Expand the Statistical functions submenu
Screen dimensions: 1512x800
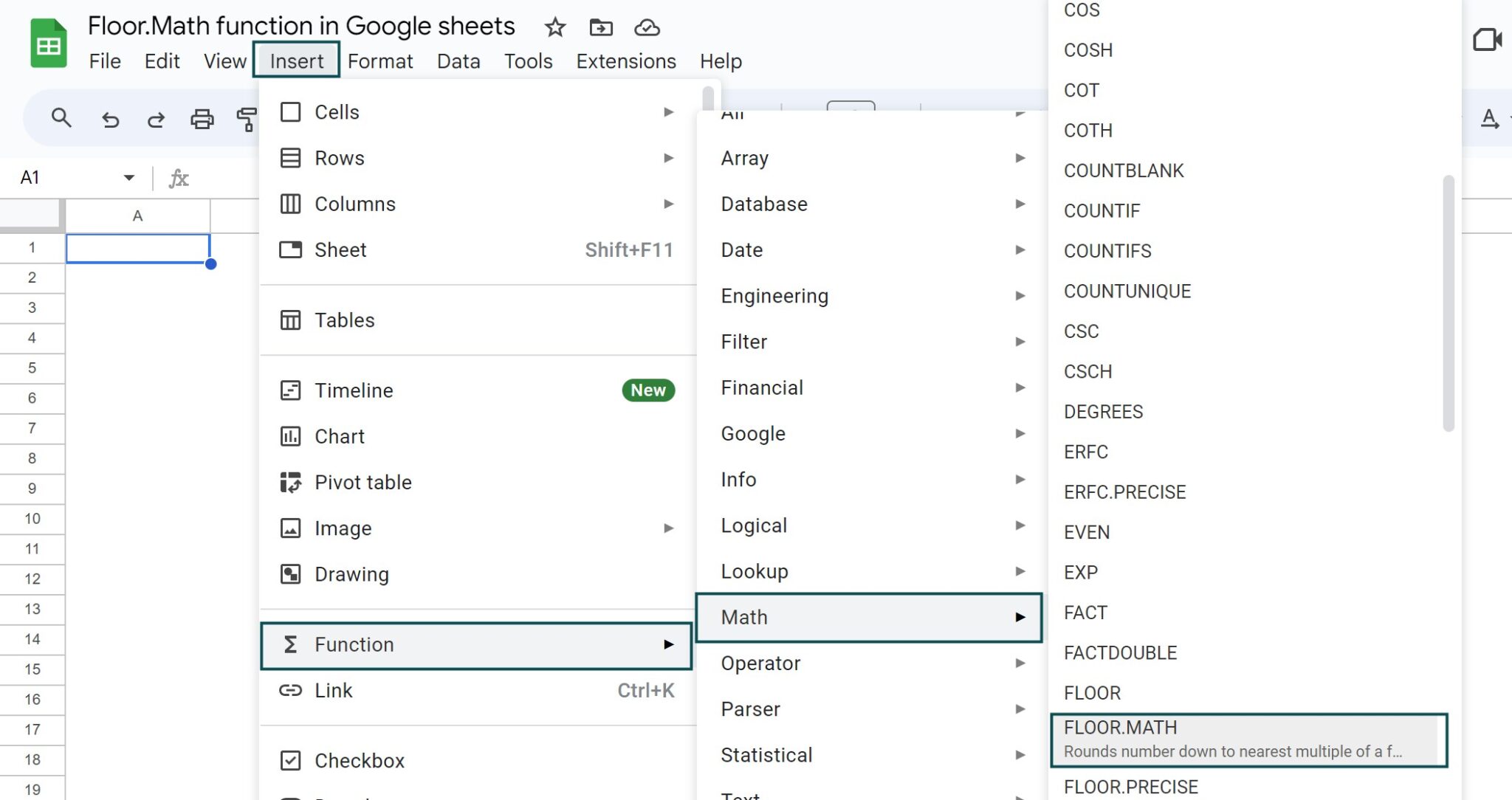pos(766,754)
